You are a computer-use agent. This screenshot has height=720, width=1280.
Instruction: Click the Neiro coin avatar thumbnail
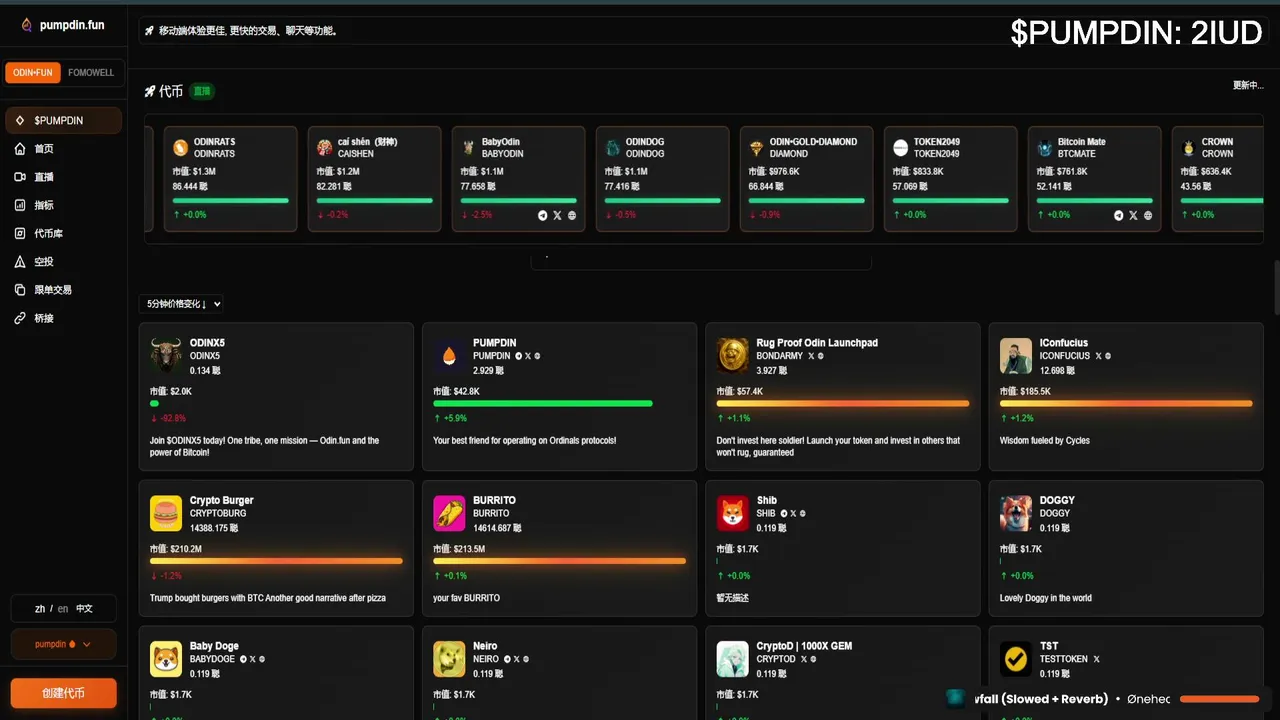[x=449, y=659]
